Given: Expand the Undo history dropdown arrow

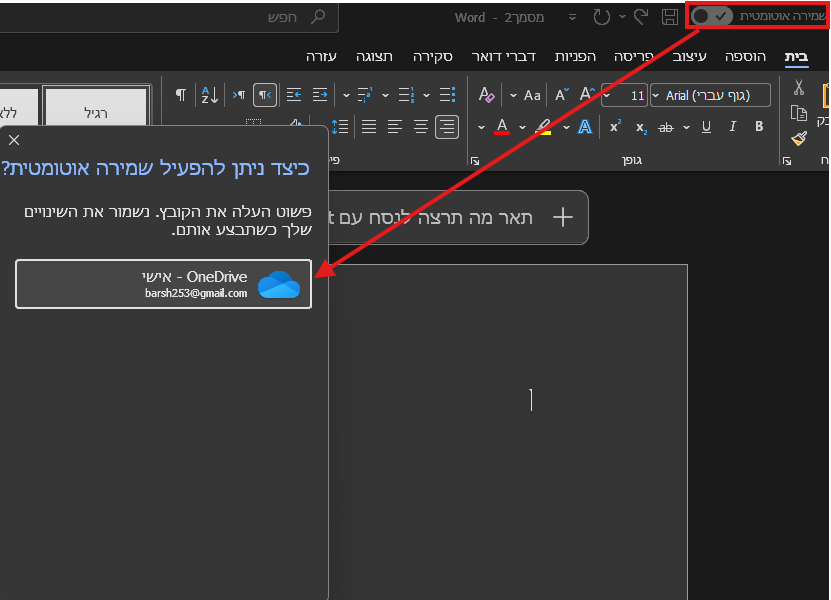Looking at the screenshot, I should pos(622,17).
